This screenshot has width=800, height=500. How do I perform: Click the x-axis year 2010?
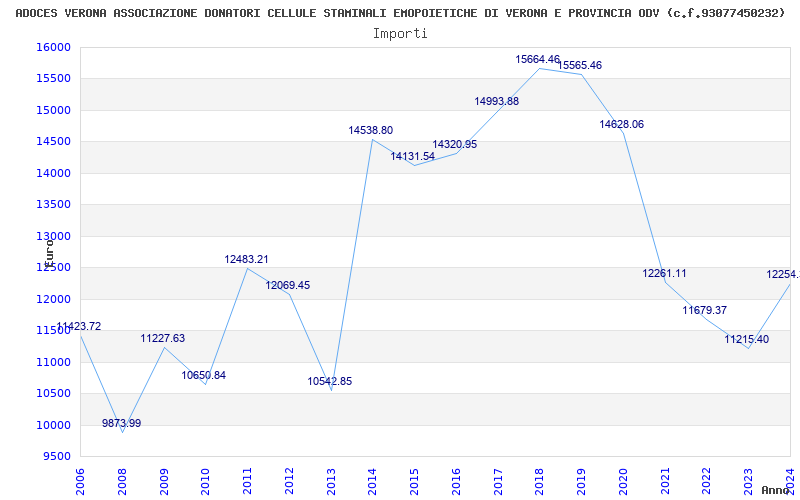click(x=206, y=482)
